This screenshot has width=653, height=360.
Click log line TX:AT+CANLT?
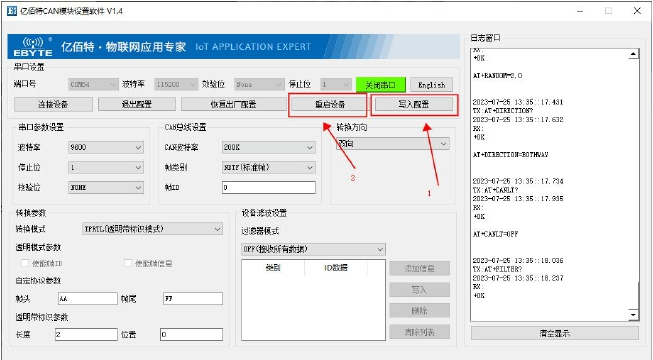click(496, 190)
